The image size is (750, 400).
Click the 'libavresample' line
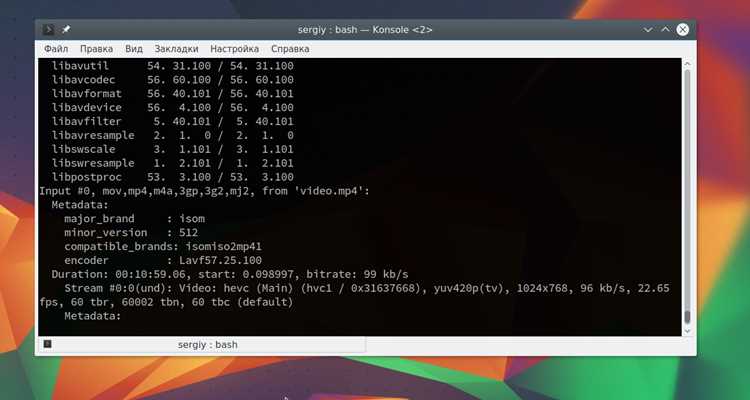[x=173, y=135]
